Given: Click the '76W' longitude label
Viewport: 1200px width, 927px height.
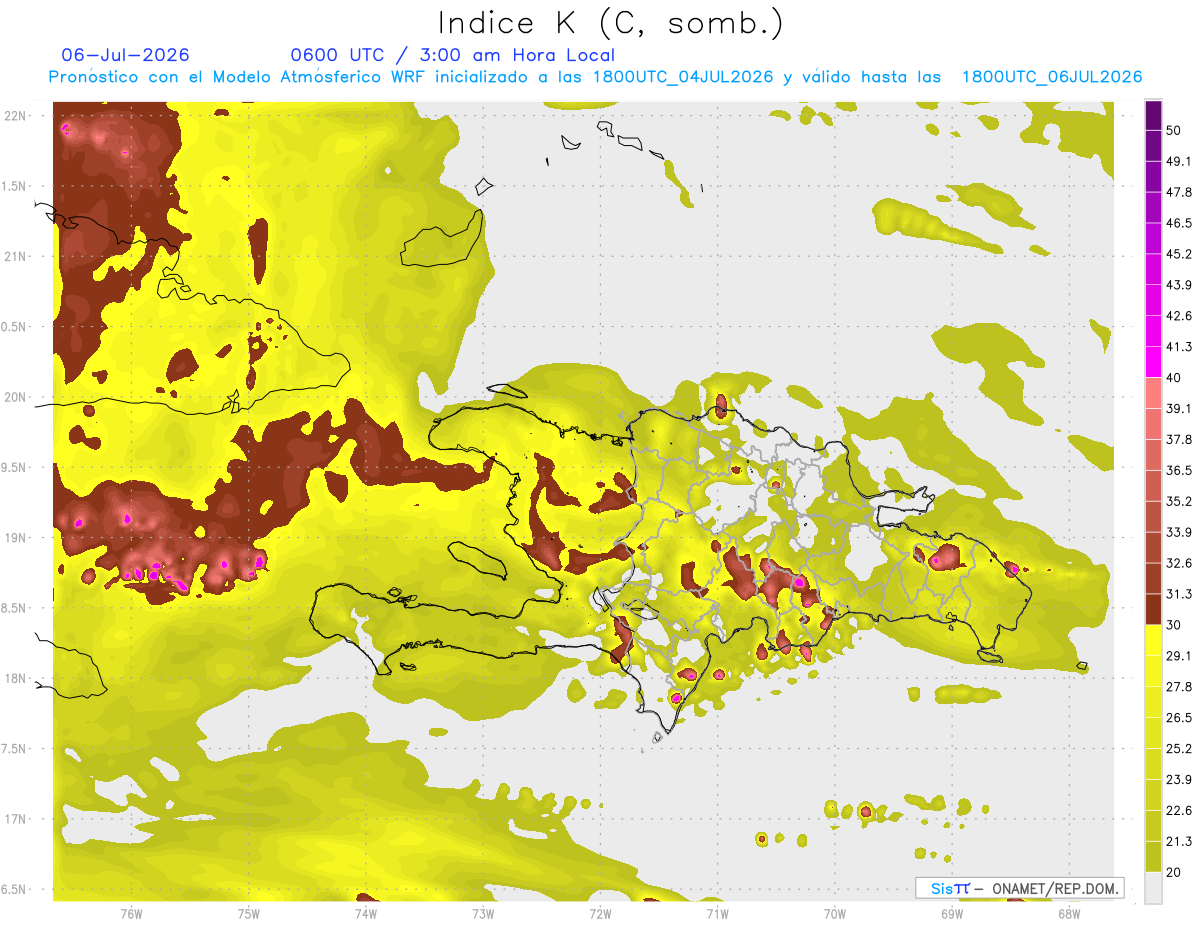Looking at the screenshot, I should 131,914.
